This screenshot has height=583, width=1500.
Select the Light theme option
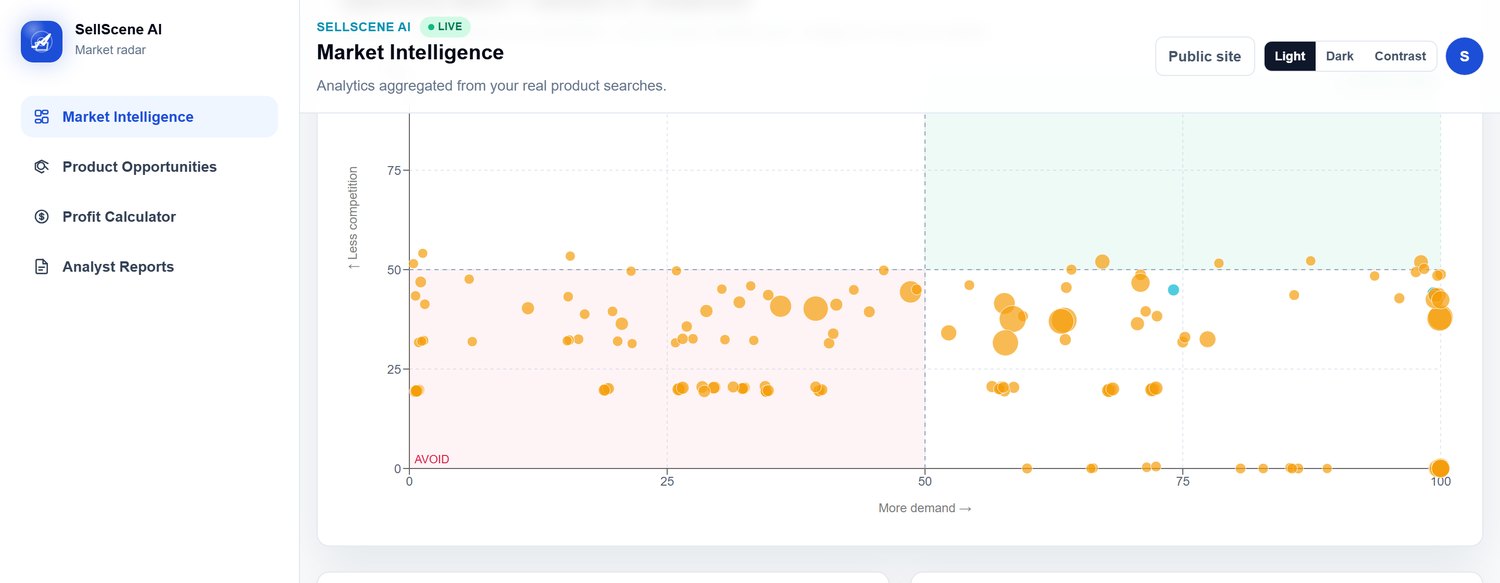click(x=1290, y=56)
